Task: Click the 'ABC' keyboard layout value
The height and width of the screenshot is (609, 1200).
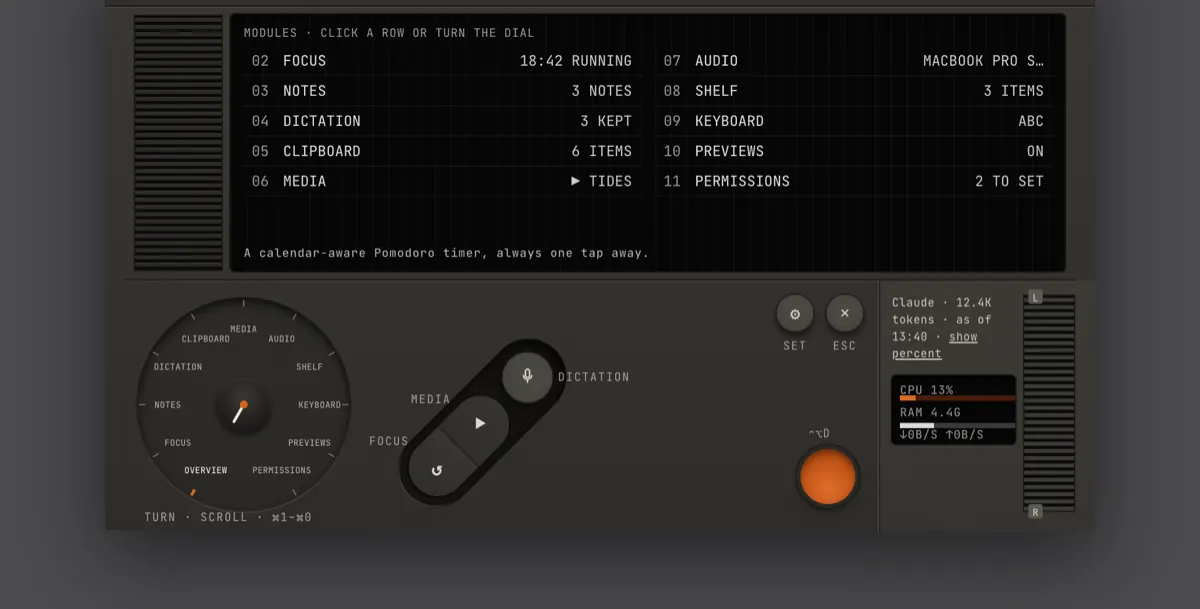Action: (x=1031, y=121)
